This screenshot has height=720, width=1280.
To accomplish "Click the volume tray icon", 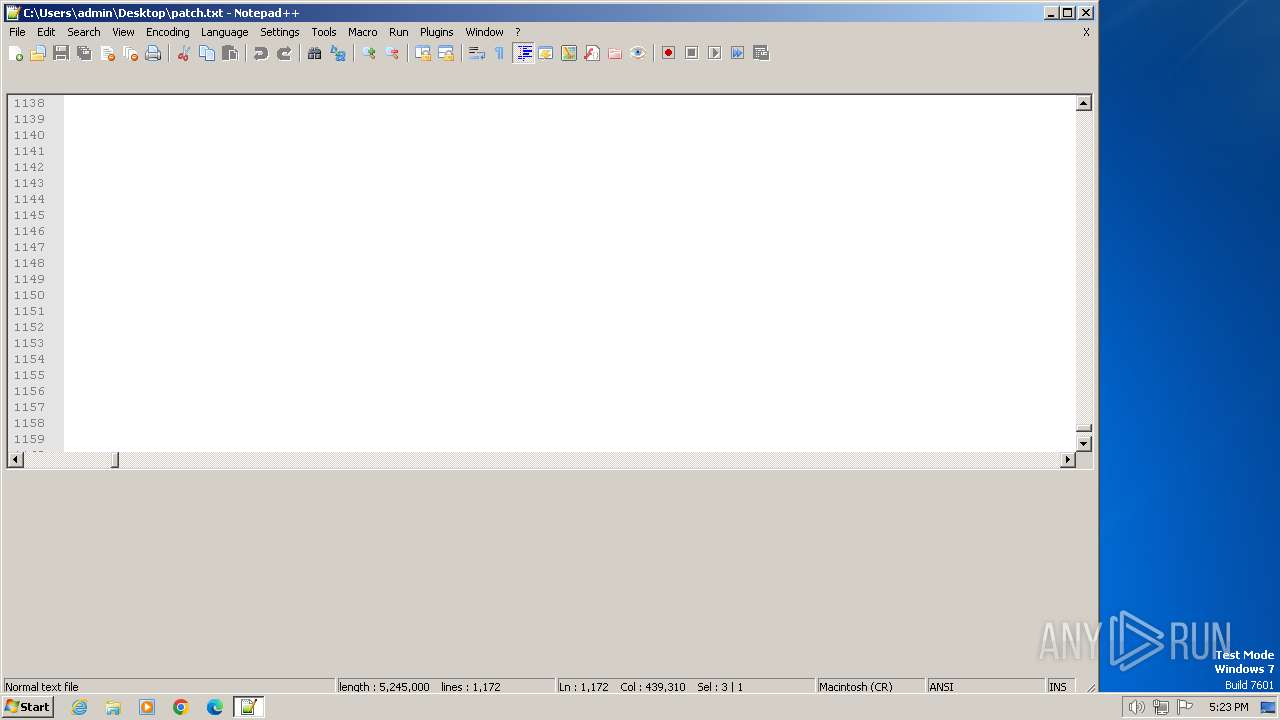I will pos(1136,707).
